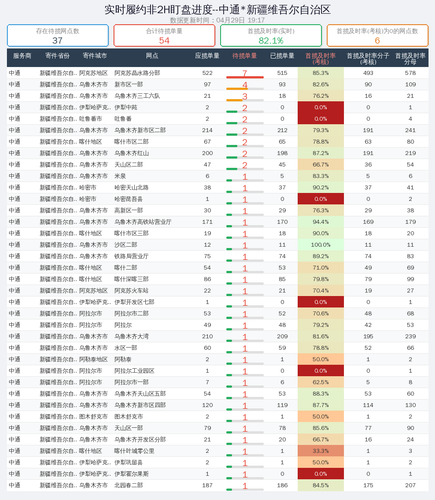Select the 天山区二部 outlet name
The image size is (435, 500).
coord(129,164)
